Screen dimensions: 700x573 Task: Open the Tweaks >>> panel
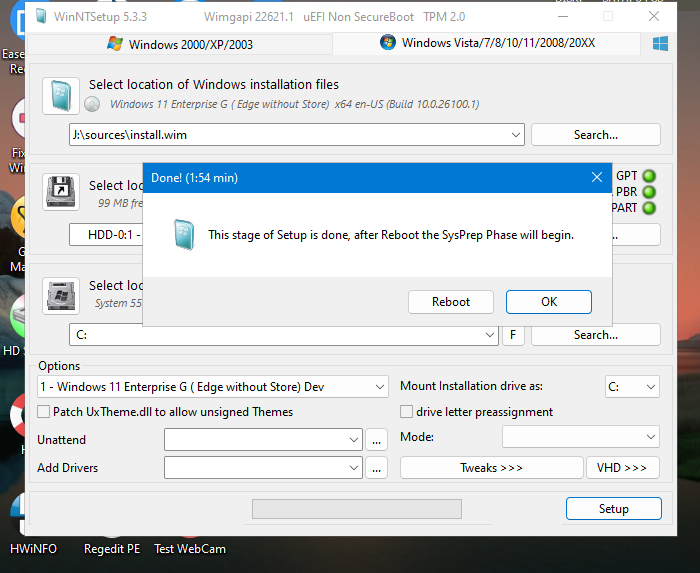tap(492, 468)
